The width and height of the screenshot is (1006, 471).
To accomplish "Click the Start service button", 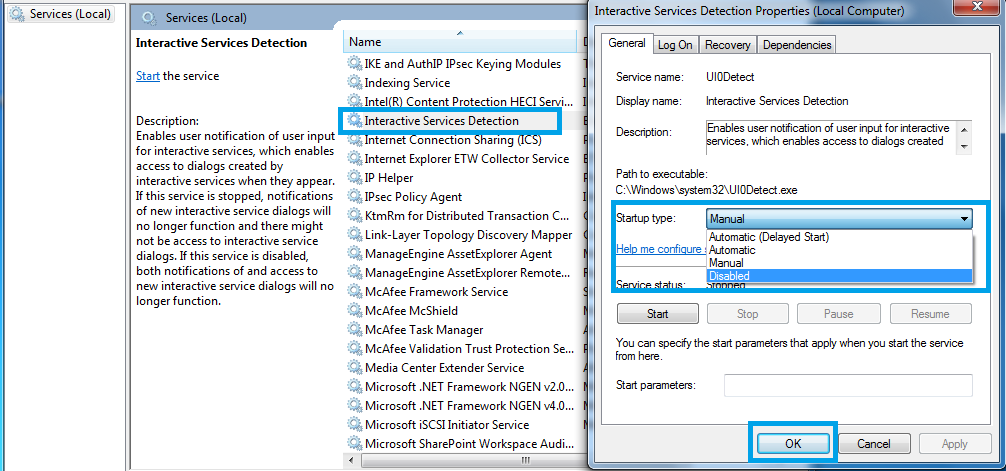I will tap(658, 314).
